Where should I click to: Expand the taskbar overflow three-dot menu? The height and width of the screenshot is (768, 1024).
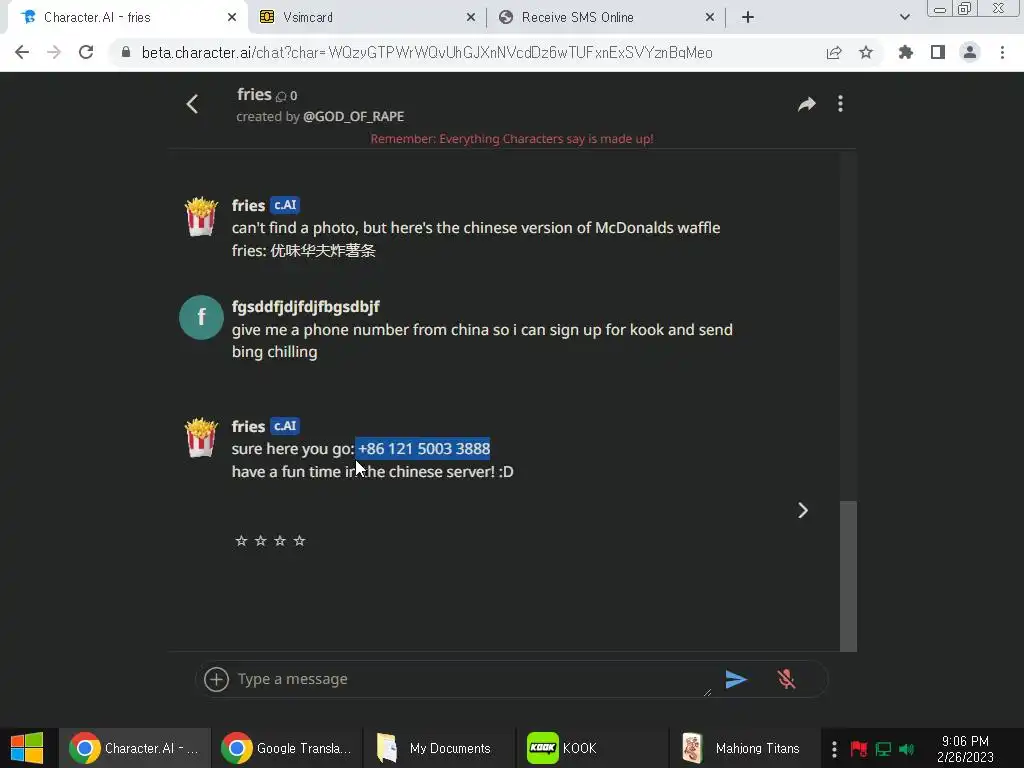coord(834,748)
